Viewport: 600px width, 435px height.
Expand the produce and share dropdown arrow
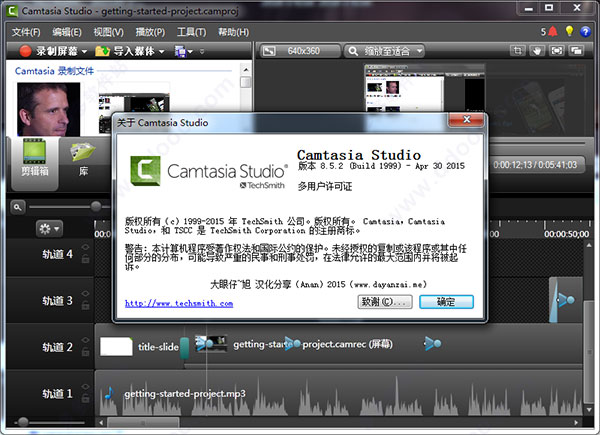(x=190, y=51)
